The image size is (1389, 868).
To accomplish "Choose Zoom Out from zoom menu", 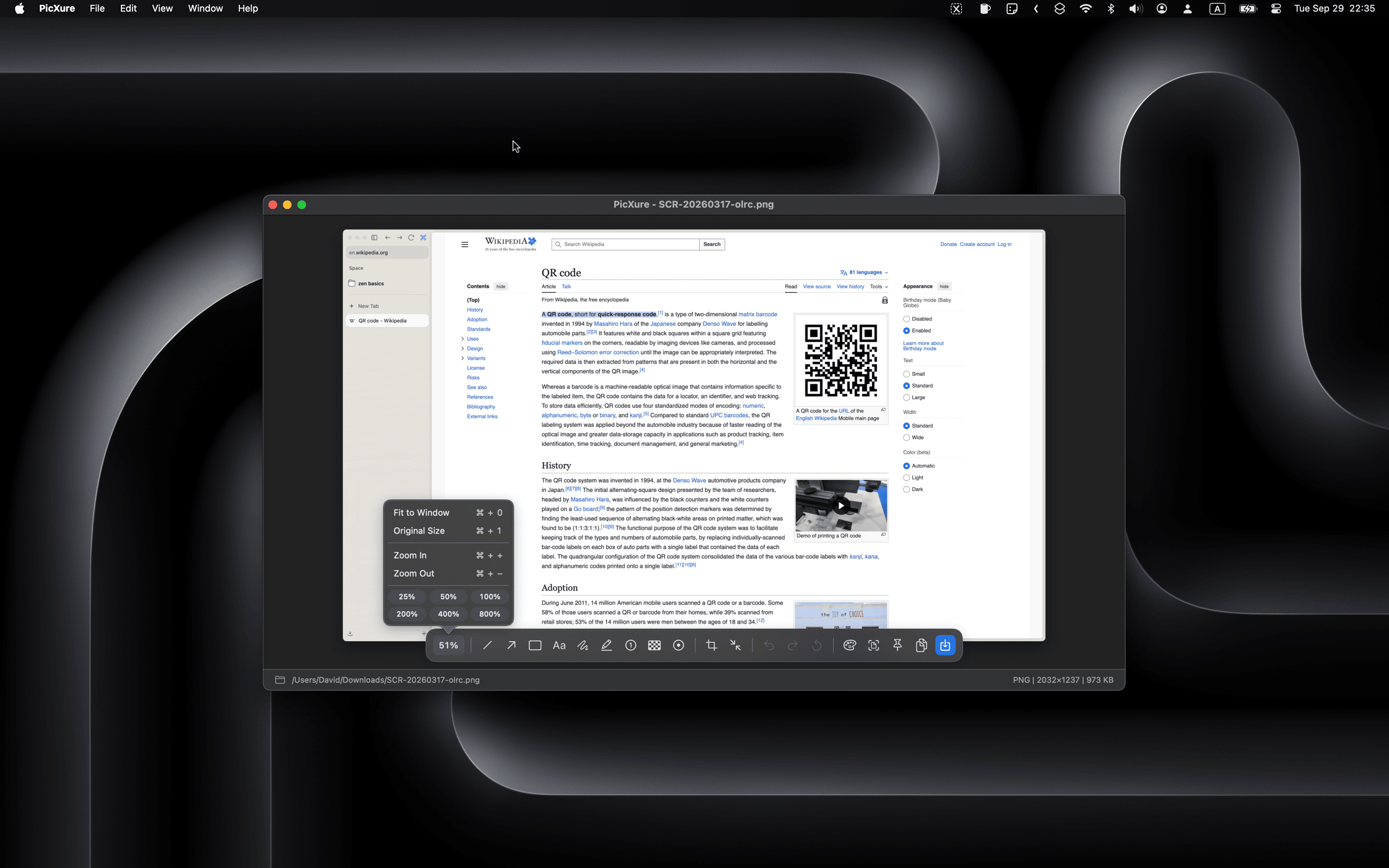I will (448, 573).
